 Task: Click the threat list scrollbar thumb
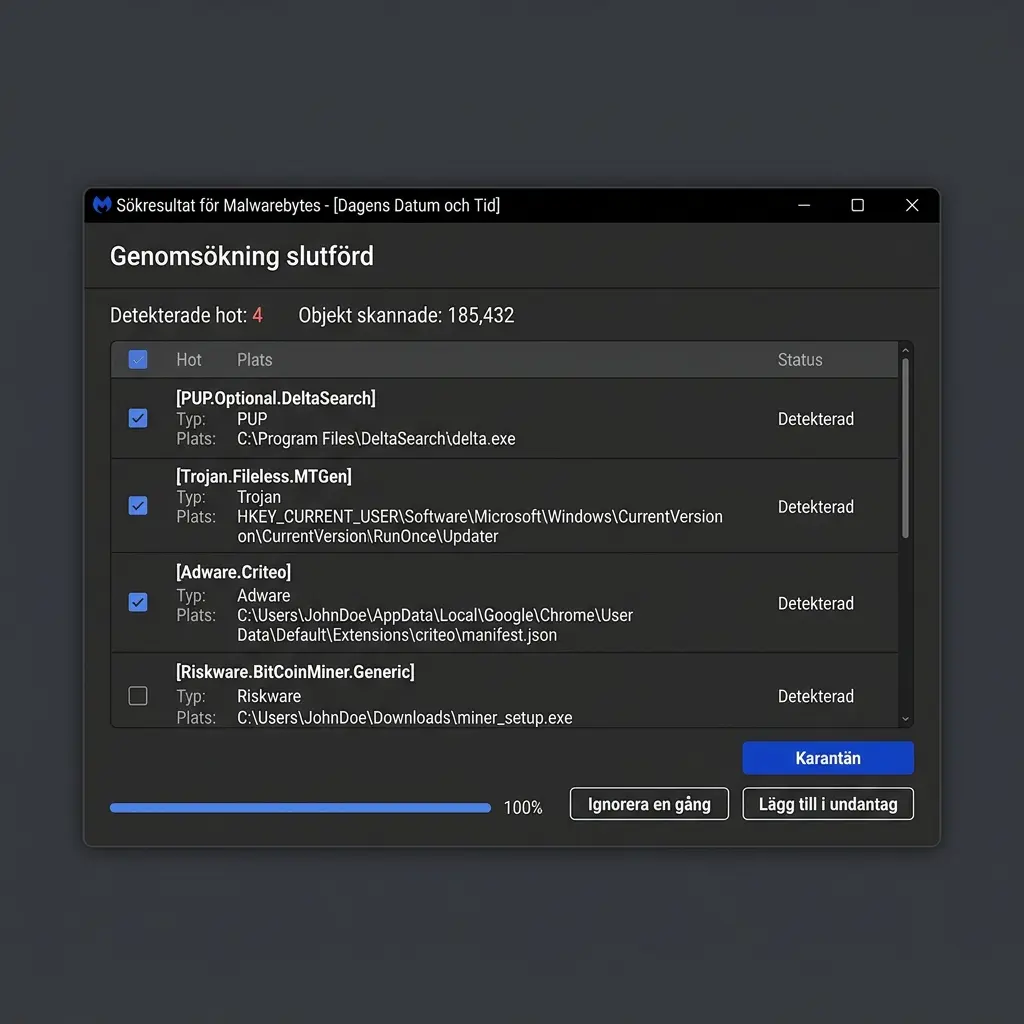click(x=905, y=448)
